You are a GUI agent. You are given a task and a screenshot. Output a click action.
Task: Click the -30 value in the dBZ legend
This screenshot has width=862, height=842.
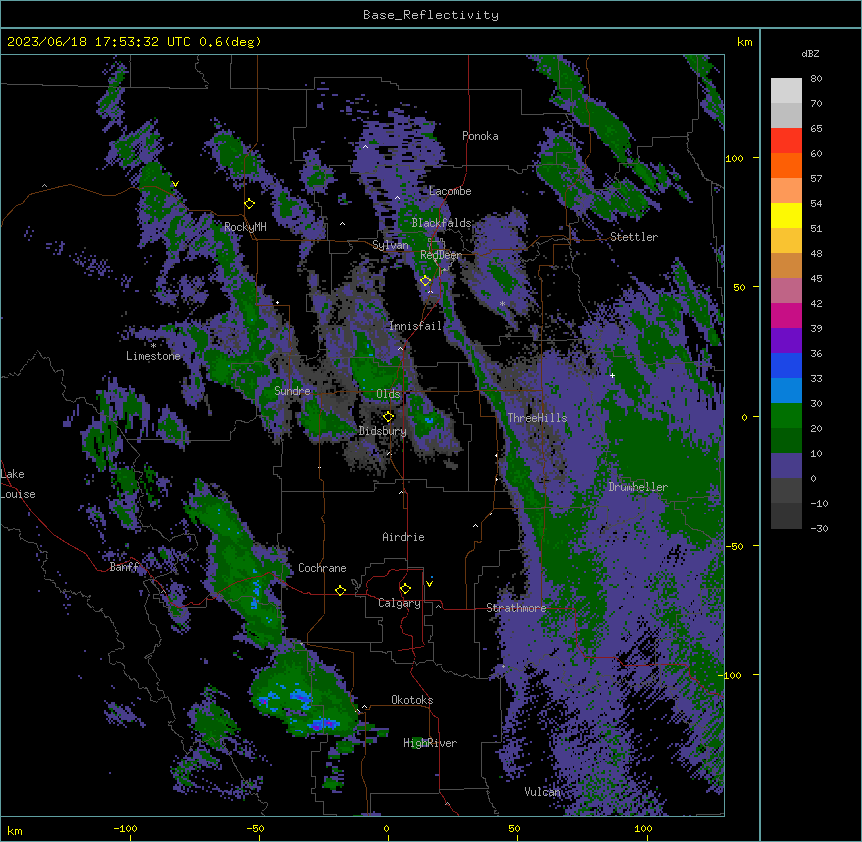click(819, 528)
